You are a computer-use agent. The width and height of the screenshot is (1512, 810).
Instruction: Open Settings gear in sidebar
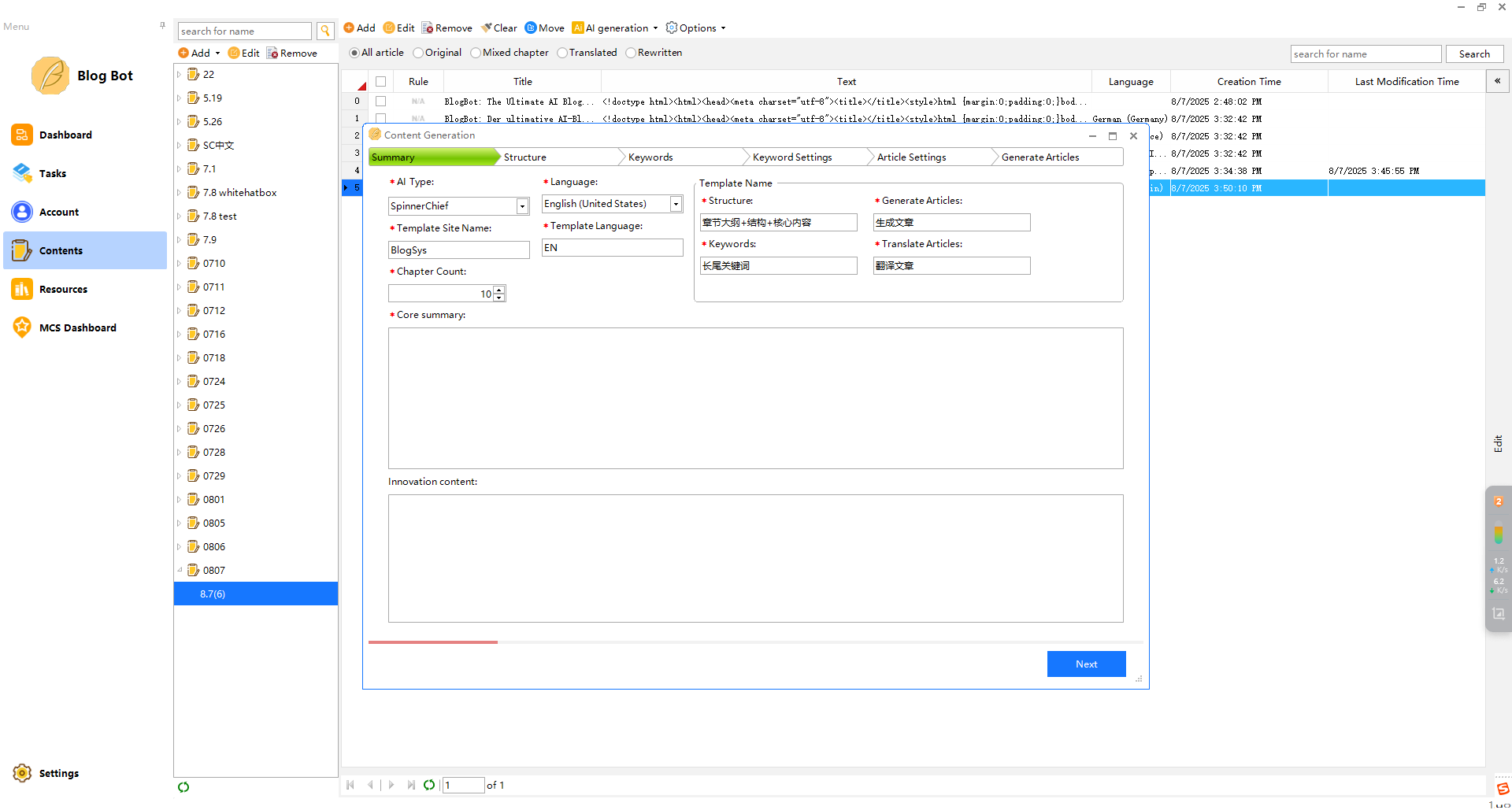22,773
